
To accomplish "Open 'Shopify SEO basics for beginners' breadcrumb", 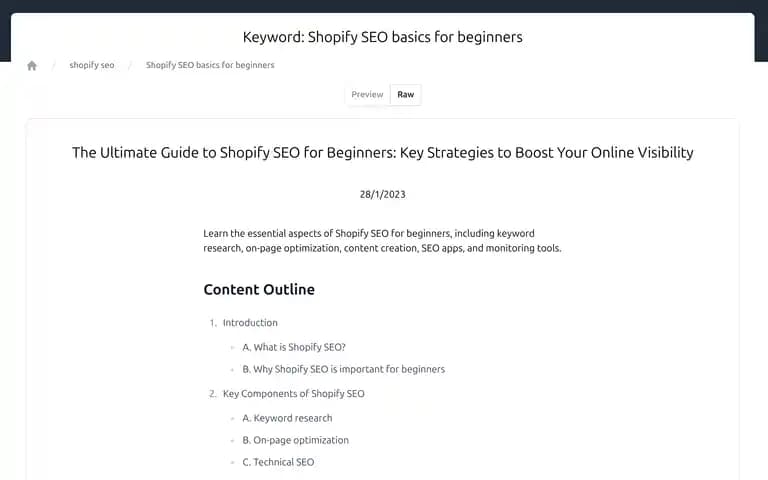I will tap(210, 65).
